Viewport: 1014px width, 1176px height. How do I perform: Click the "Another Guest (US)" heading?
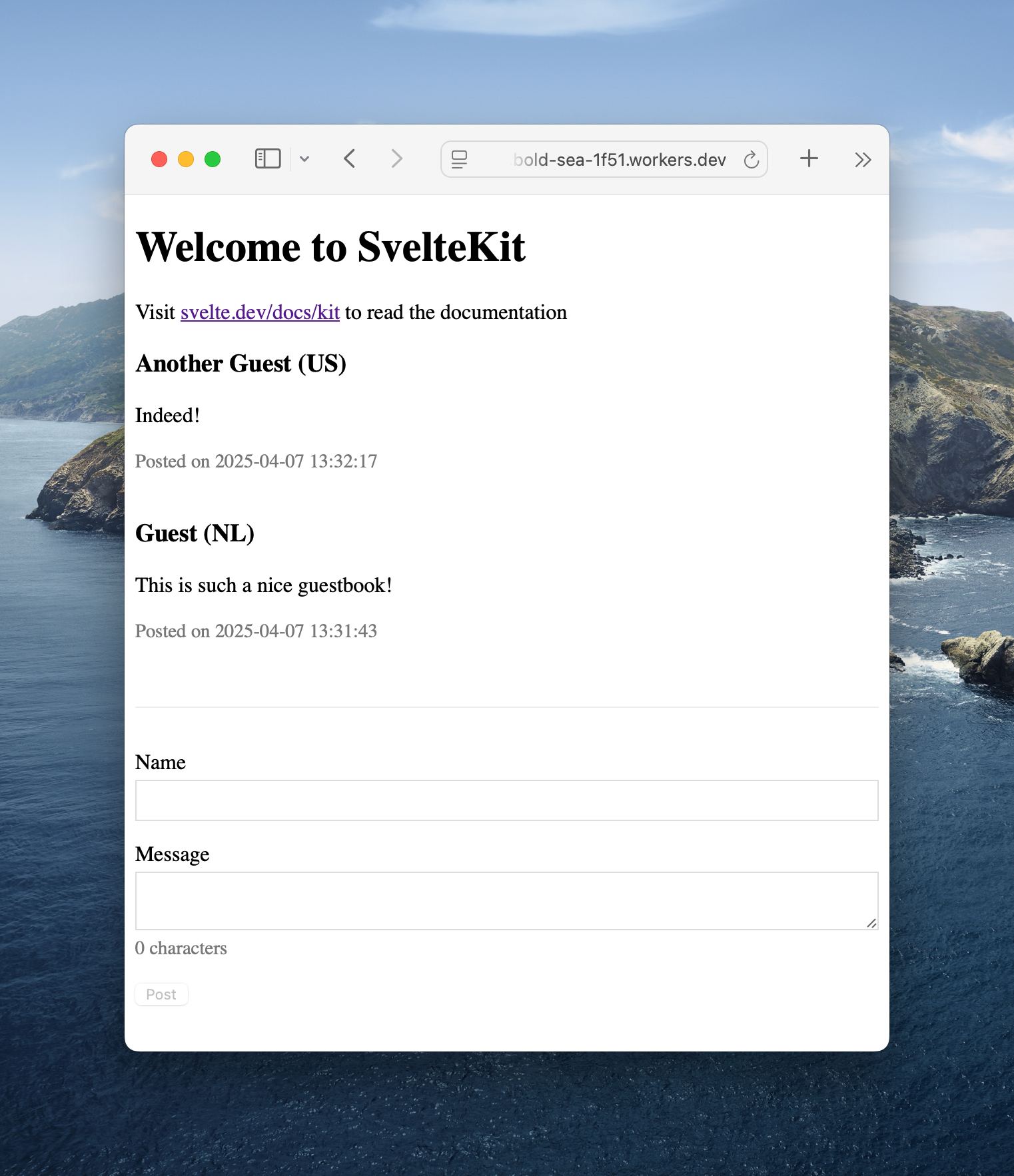[x=241, y=364]
